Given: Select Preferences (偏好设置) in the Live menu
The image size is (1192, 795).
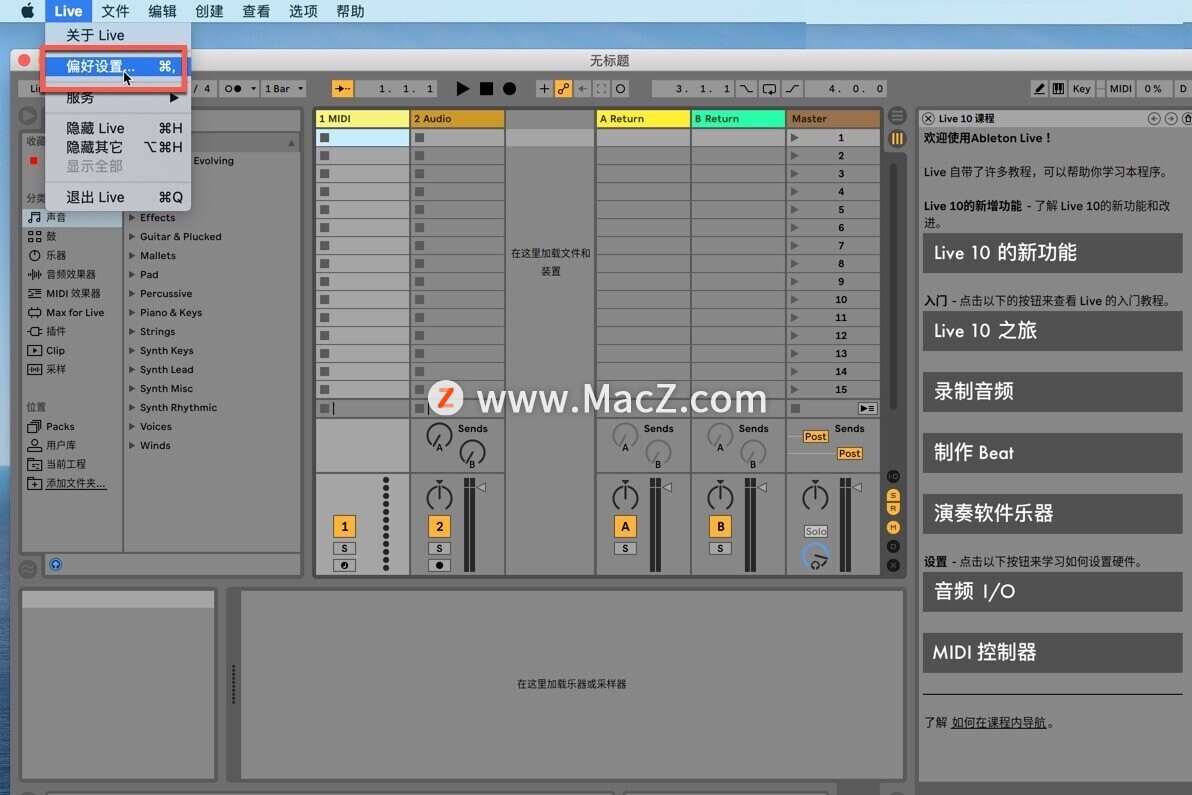Looking at the screenshot, I should coord(100,66).
